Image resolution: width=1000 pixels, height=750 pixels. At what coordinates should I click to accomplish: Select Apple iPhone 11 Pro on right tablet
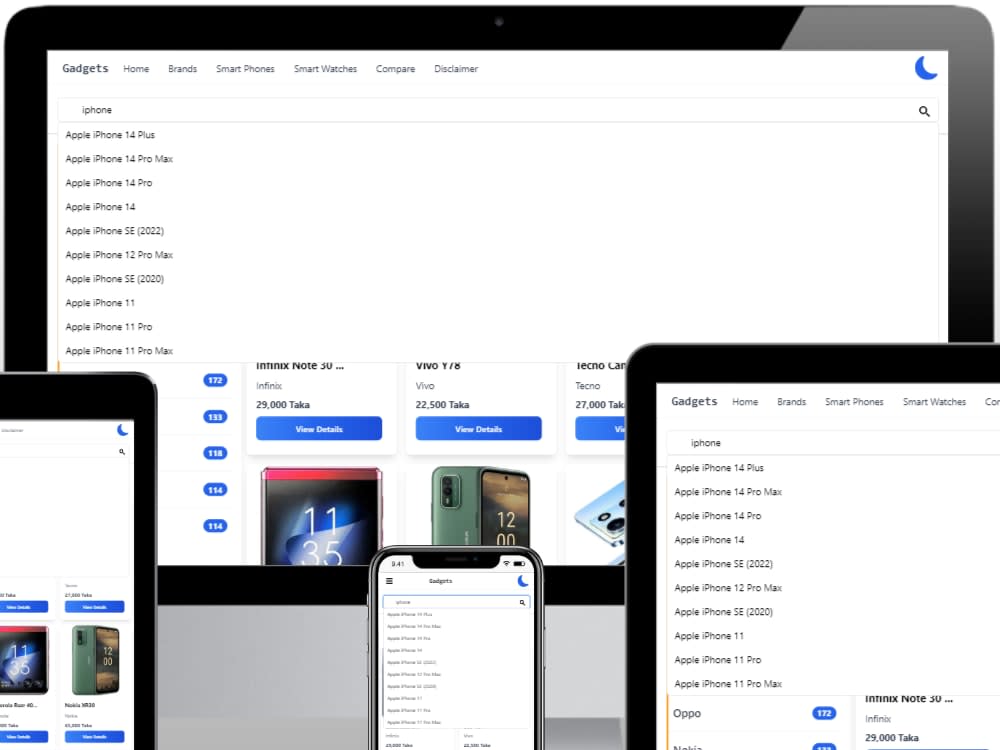point(717,660)
